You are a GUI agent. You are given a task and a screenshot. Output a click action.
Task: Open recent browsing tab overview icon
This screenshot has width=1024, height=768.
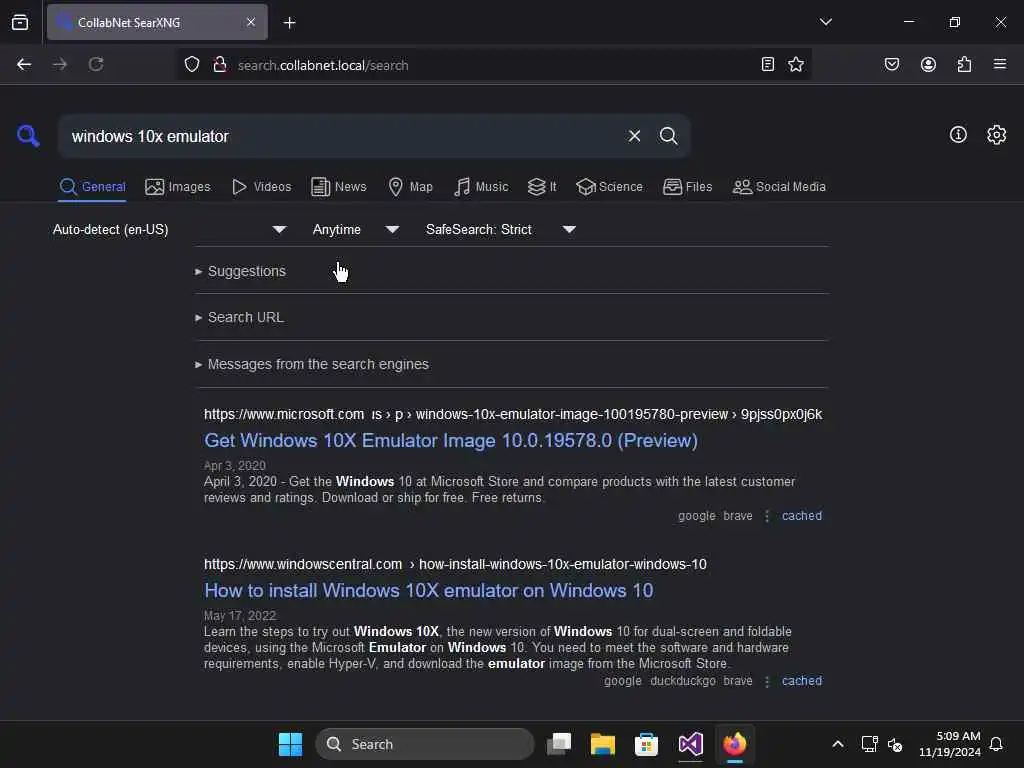[20, 22]
